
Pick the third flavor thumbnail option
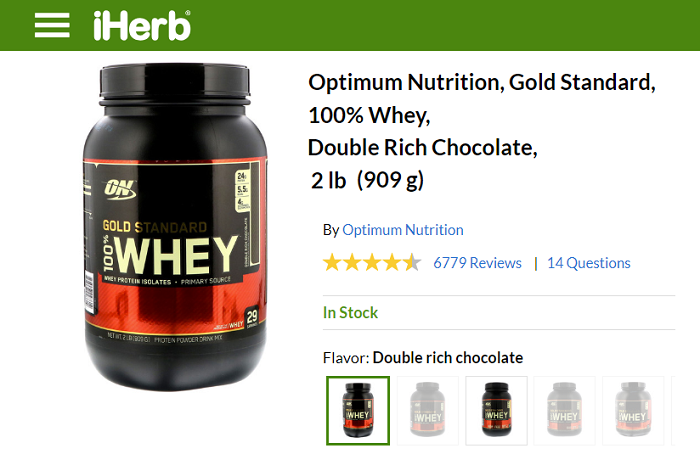(496, 411)
